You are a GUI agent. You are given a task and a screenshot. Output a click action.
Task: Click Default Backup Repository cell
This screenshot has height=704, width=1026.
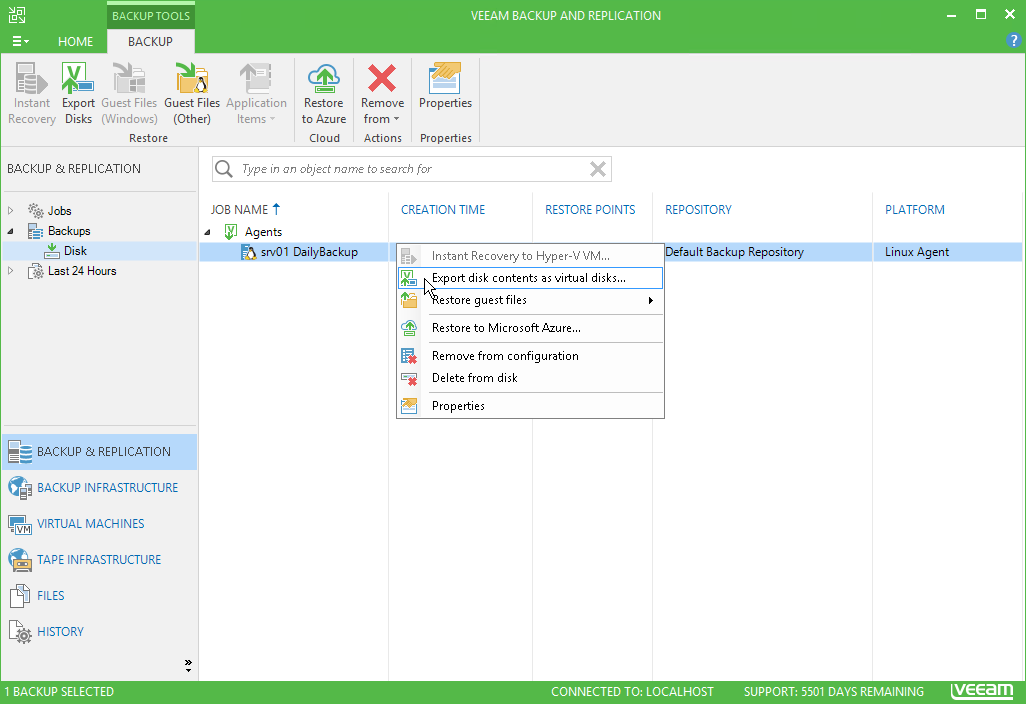pos(734,252)
